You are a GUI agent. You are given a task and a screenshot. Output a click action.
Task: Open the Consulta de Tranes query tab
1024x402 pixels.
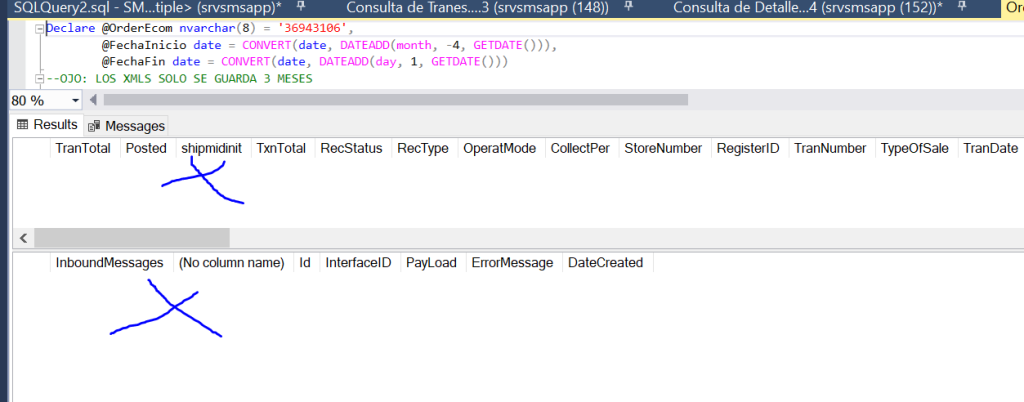click(x=477, y=7)
